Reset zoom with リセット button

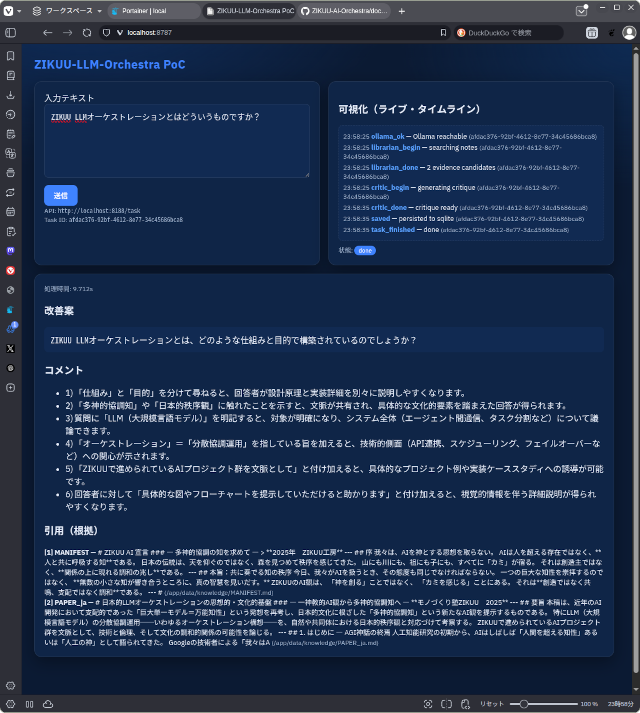tap(491, 704)
